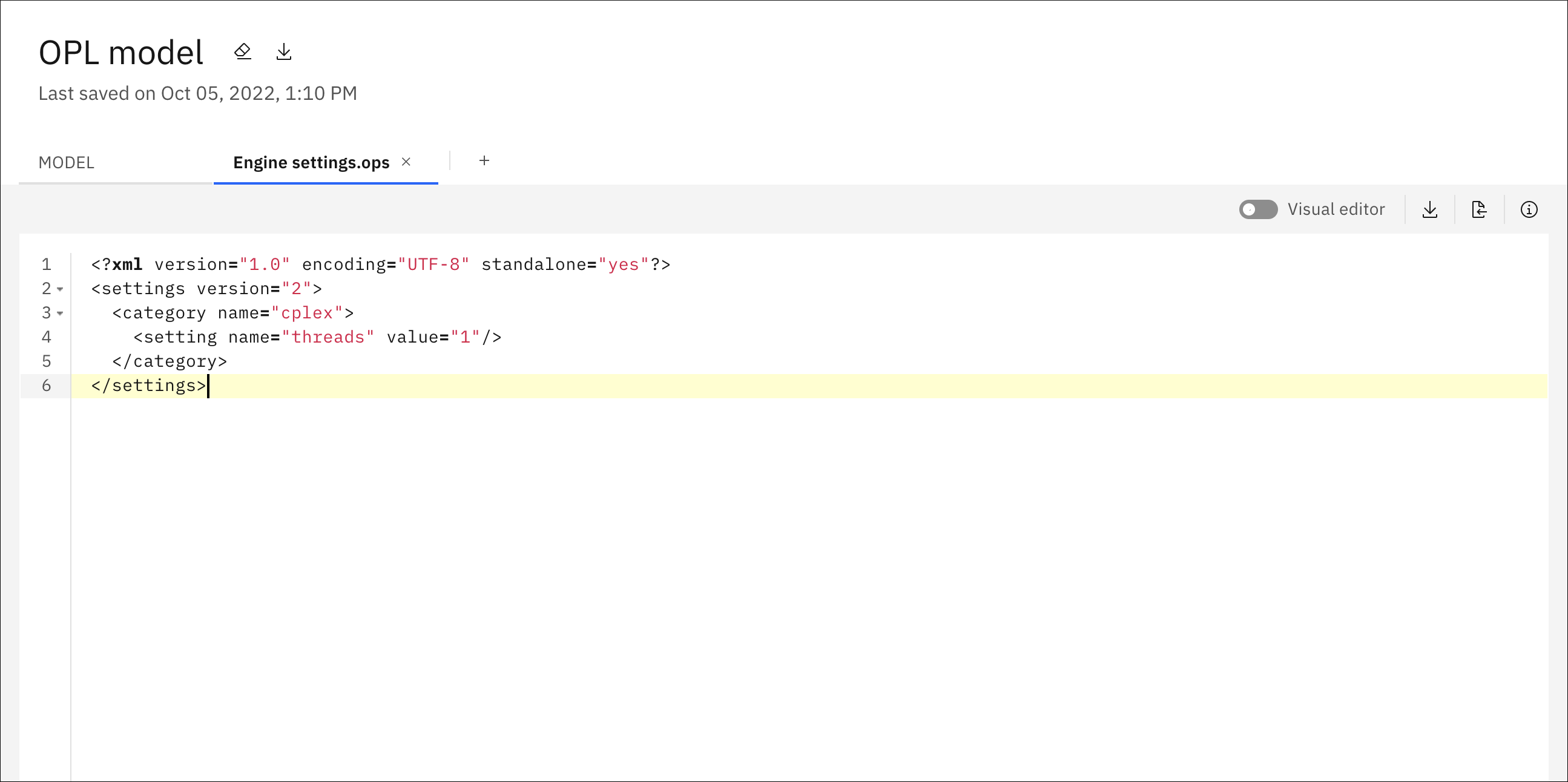Import a file using the import icon
Screen dimensions: 1568x782
pos(1479,209)
